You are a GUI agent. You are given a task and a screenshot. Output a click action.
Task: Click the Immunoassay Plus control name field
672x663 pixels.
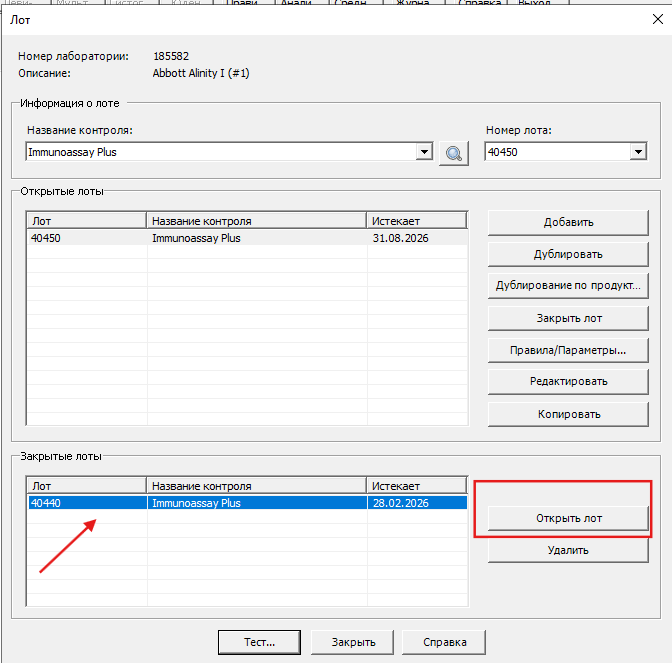[220, 152]
